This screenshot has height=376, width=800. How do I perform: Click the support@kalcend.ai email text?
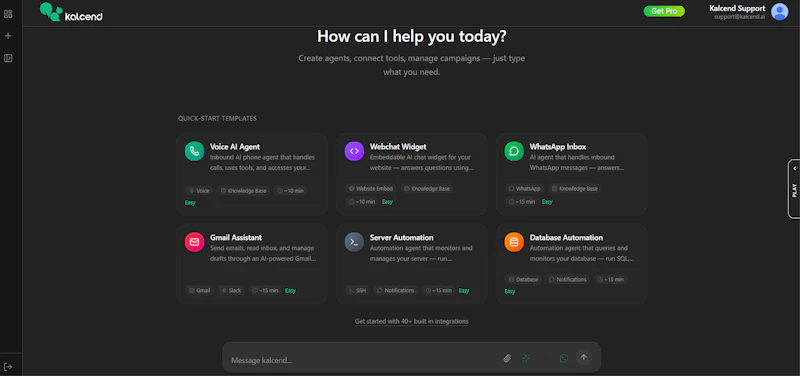click(739, 17)
